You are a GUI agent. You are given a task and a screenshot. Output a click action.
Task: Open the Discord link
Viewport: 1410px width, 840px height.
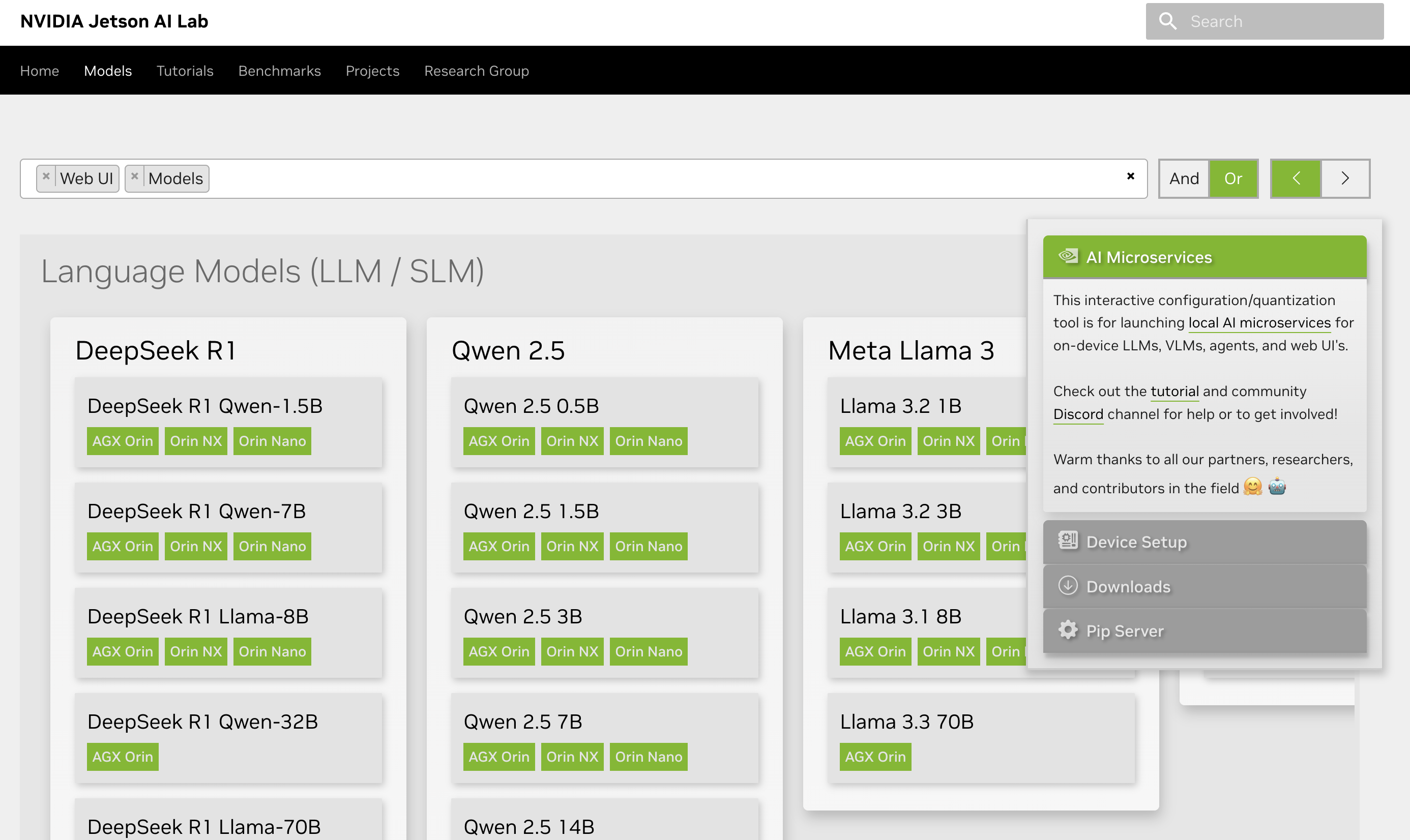point(1078,414)
